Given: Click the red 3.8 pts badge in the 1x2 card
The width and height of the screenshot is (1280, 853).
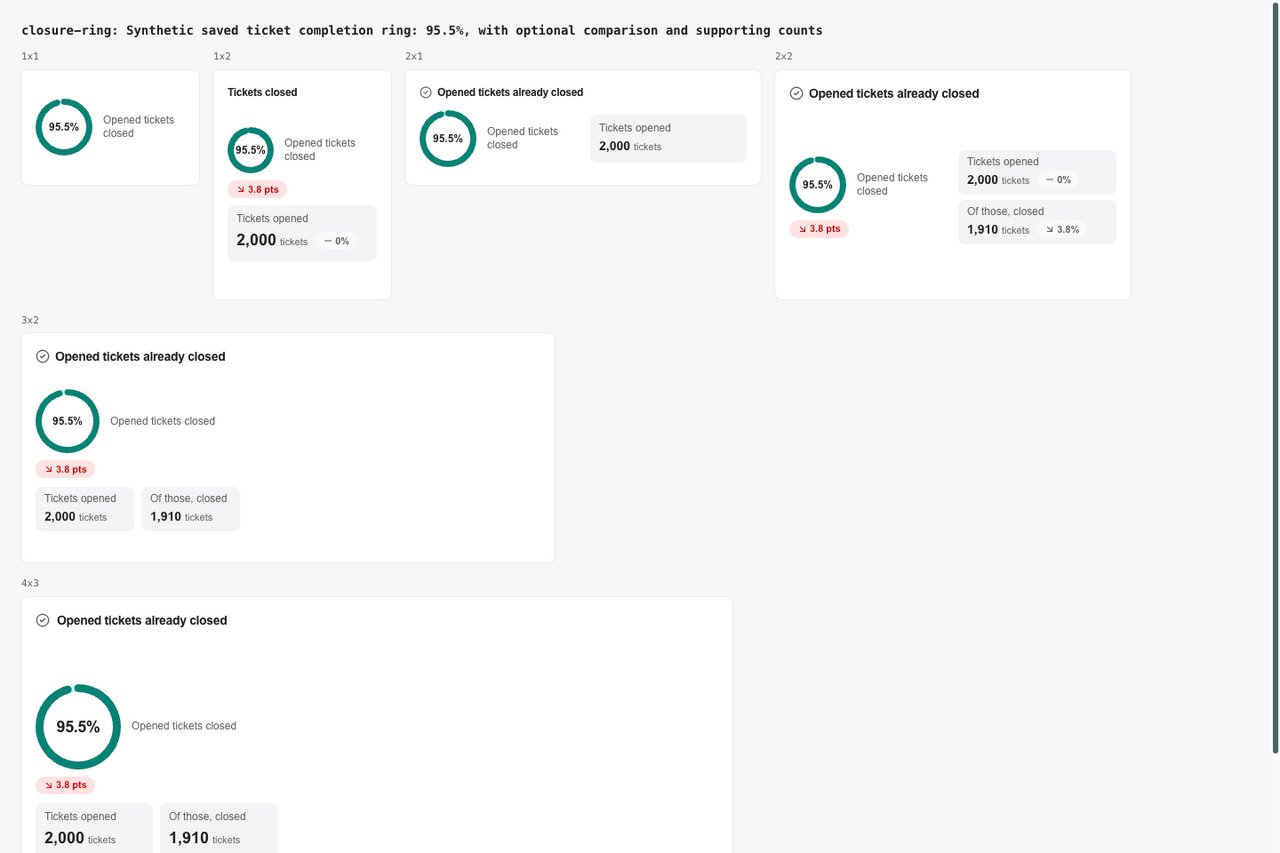Looking at the screenshot, I should [x=258, y=189].
